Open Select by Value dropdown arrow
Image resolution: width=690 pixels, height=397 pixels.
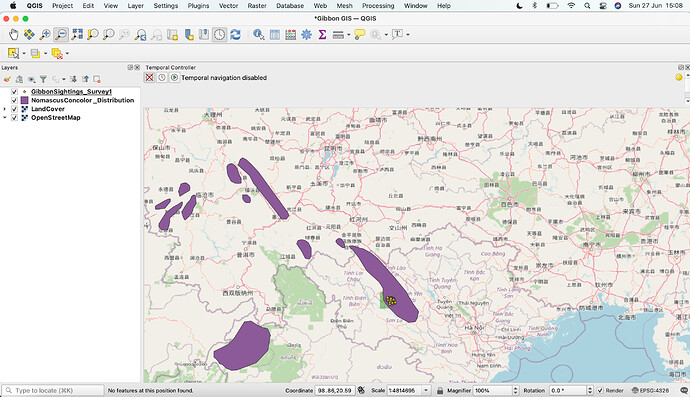tap(45, 54)
